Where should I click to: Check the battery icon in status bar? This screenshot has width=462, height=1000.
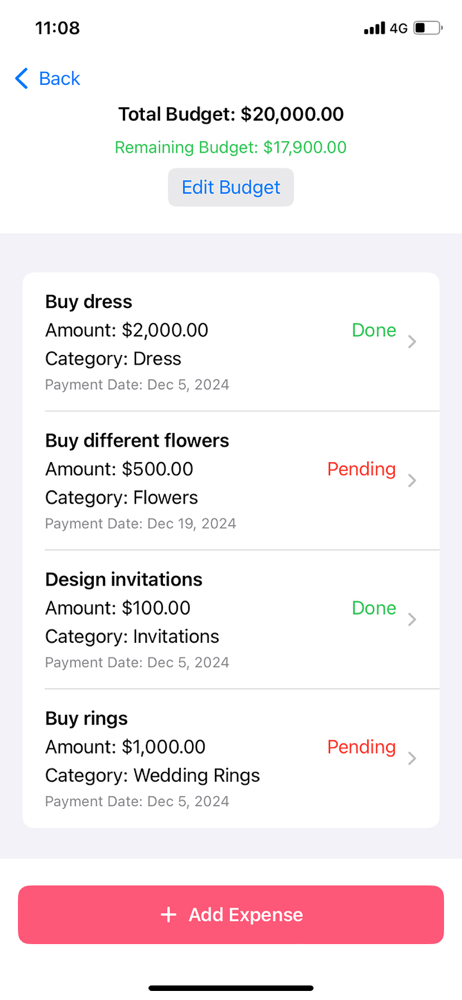(x=428, y=28)
